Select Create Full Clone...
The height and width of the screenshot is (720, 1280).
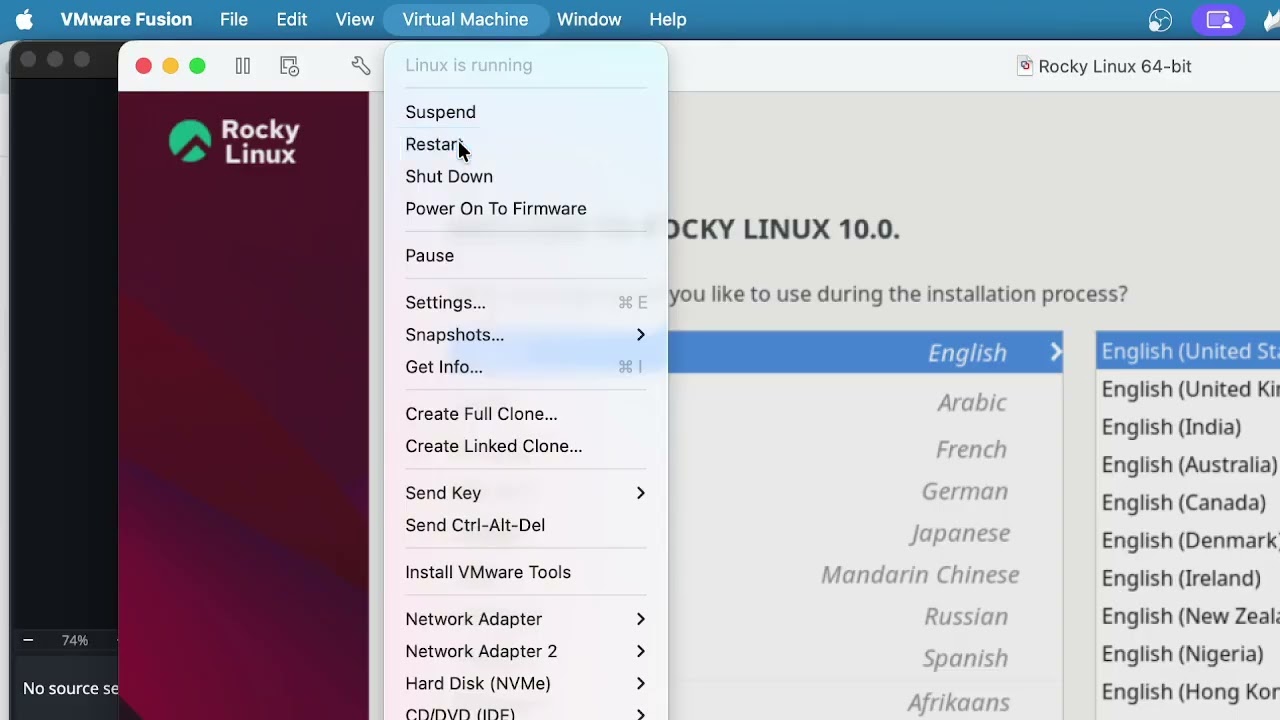point(526,413)
